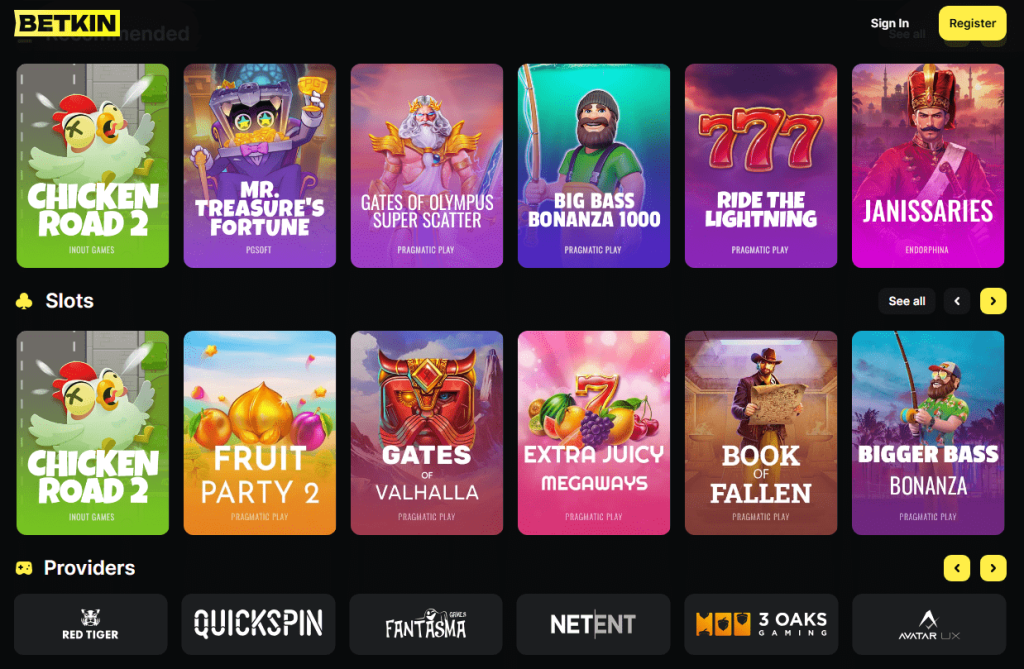Launch the Book of Fallen slot

pos(761,432)
